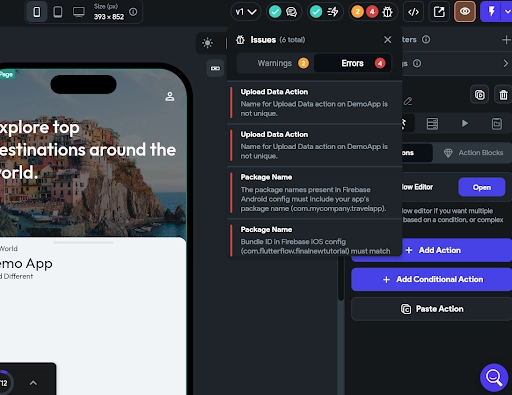Image resolution: width=512 pixels, height=395 pixels.
Task: Open the optimization lightning-list icon
Action: [x=332, y=12]
